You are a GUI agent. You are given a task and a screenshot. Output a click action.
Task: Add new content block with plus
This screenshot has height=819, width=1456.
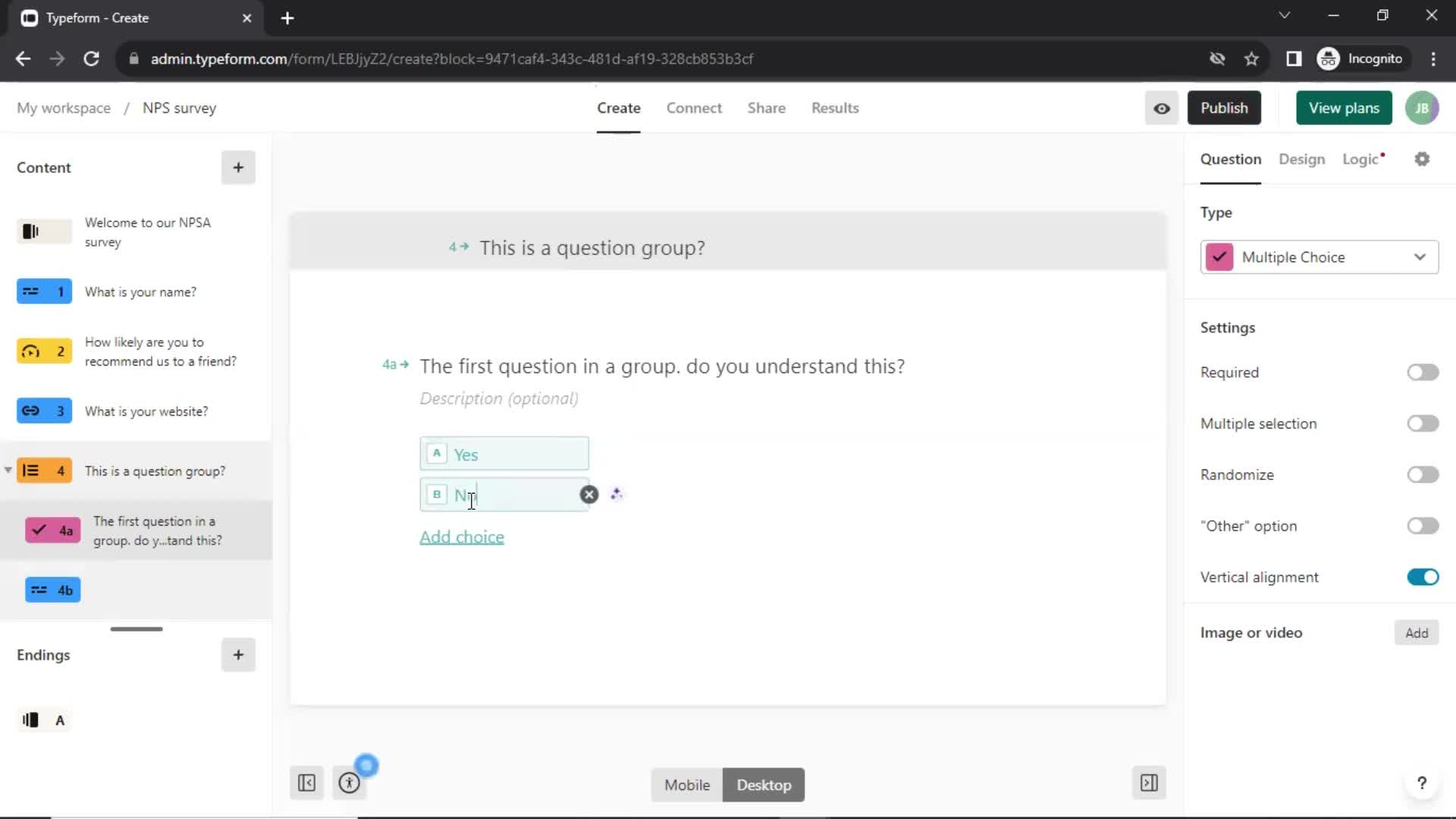tap(238, 168)
